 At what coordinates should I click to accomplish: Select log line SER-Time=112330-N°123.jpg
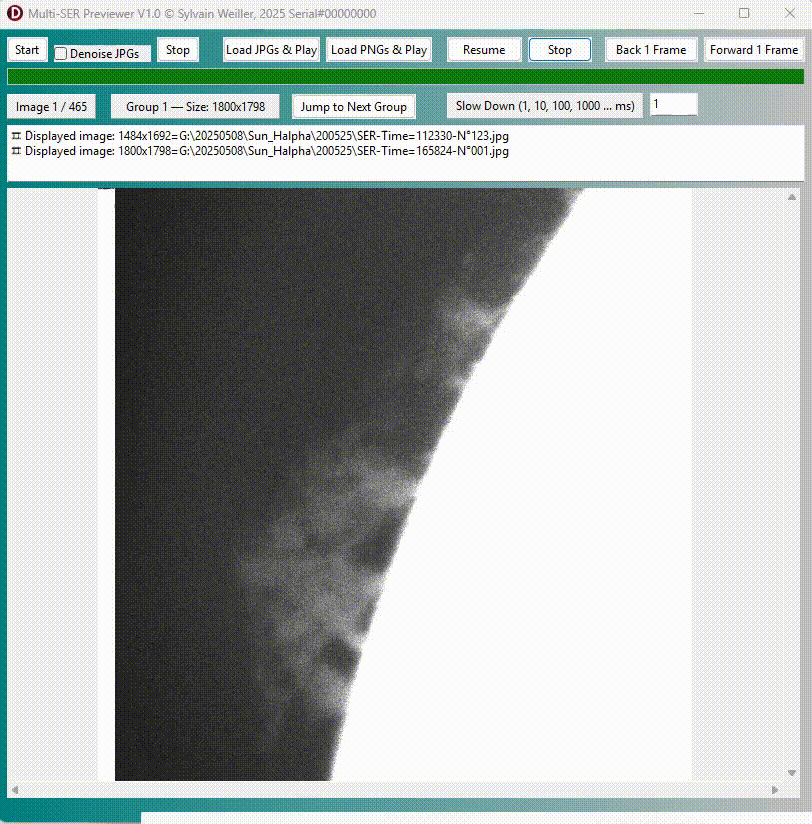(260, 136)
